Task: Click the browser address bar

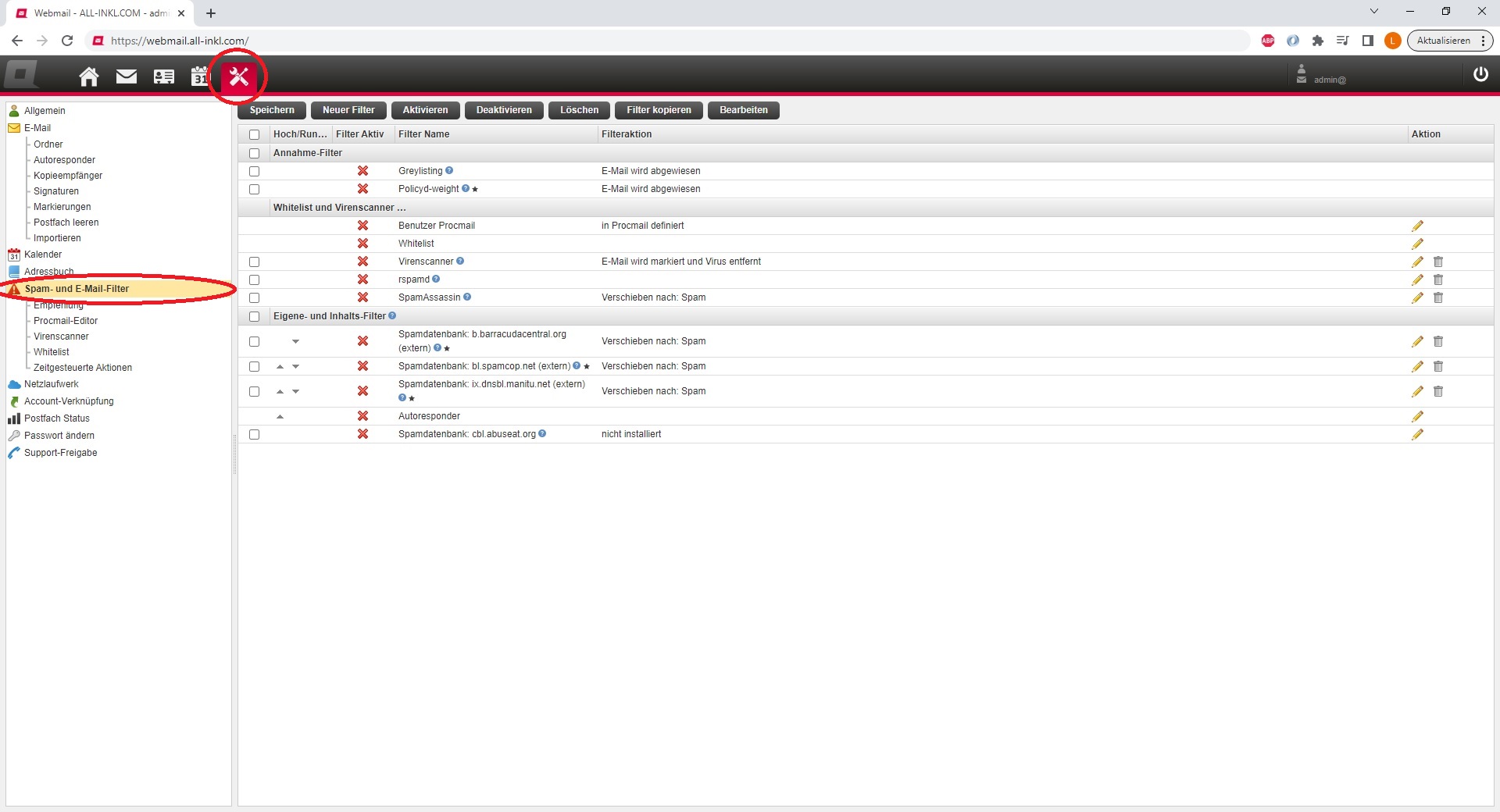Action: coord(672,41)
